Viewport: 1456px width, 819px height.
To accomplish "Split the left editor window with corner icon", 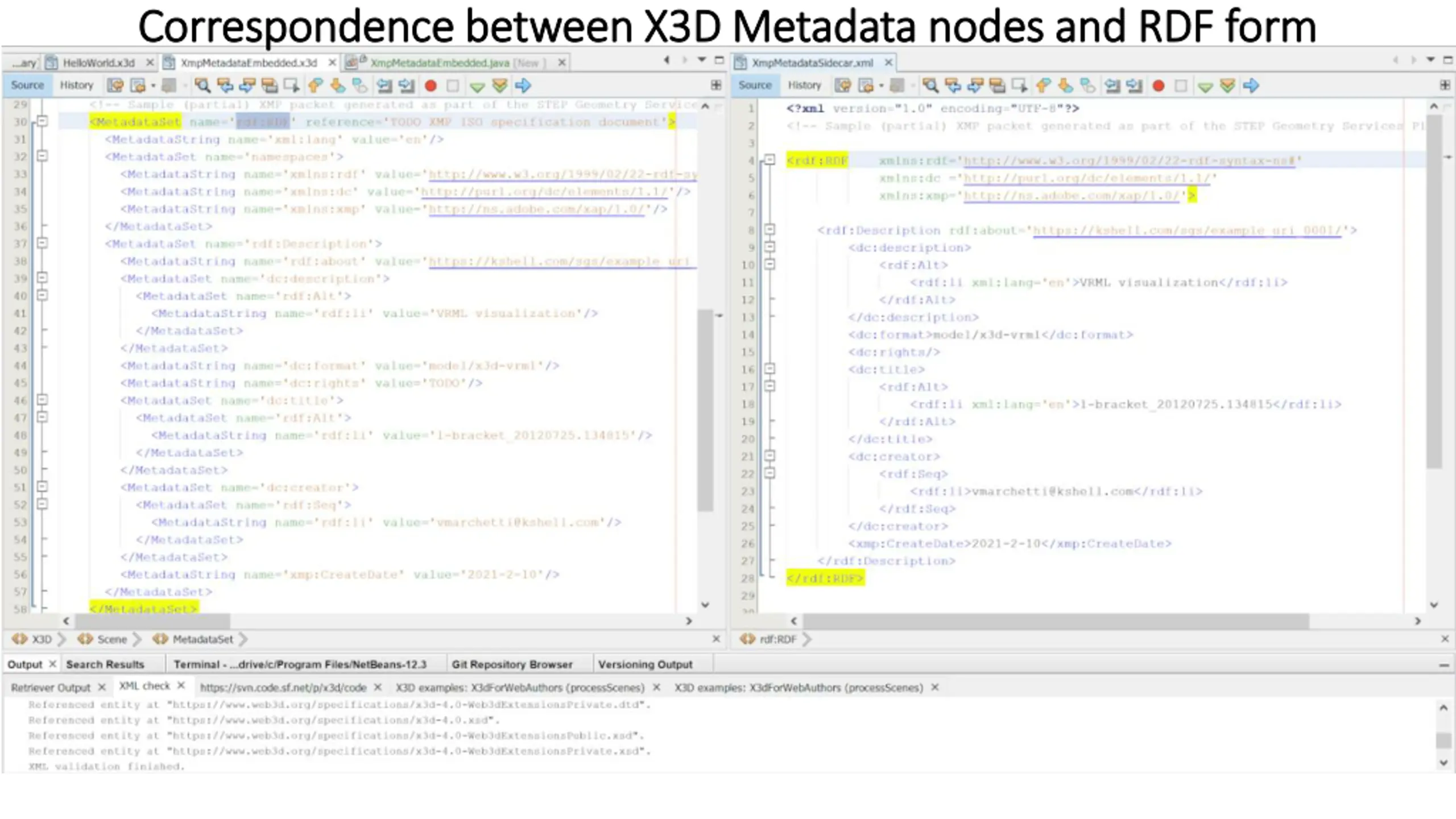I will click(x=716, y=85).
